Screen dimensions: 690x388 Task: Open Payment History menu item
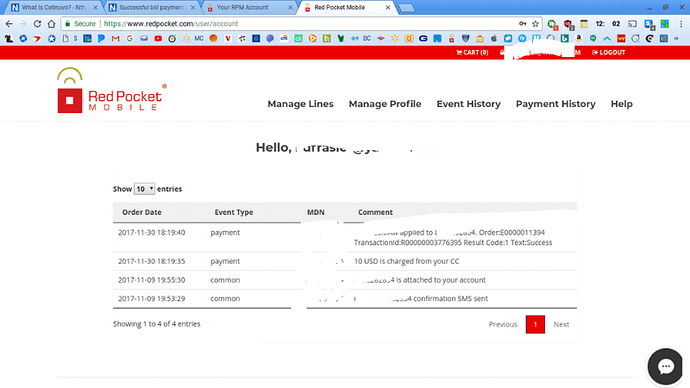point(555,104)
